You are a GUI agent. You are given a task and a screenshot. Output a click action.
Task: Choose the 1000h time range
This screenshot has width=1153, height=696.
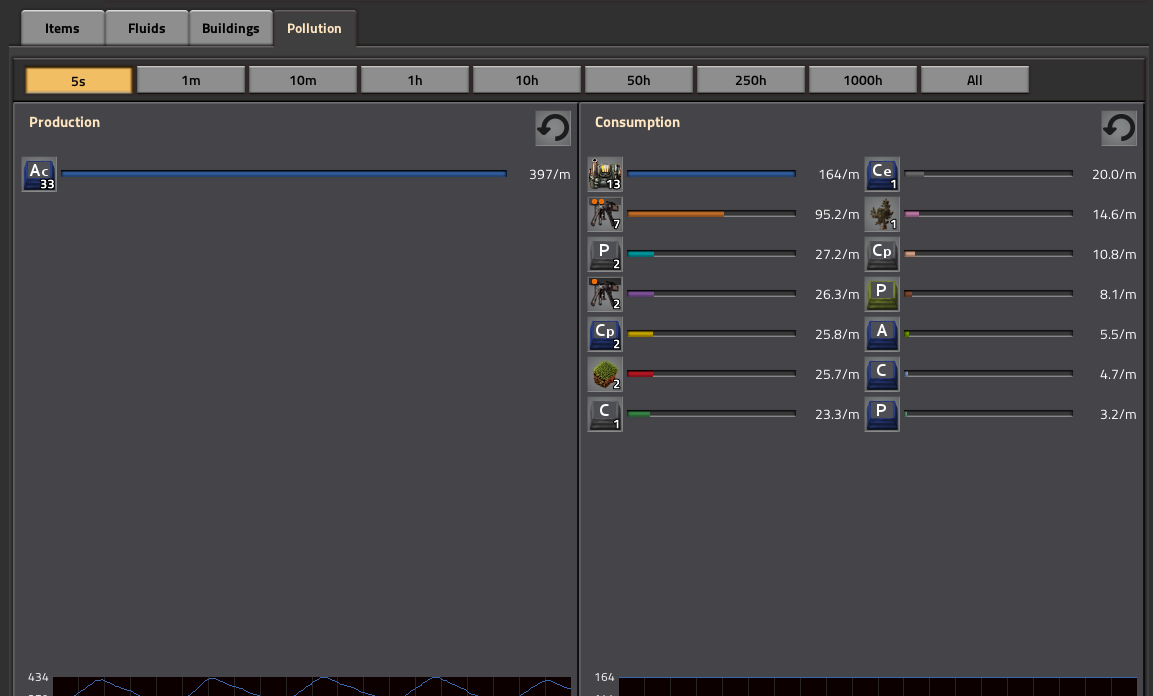tap(863, 80)
